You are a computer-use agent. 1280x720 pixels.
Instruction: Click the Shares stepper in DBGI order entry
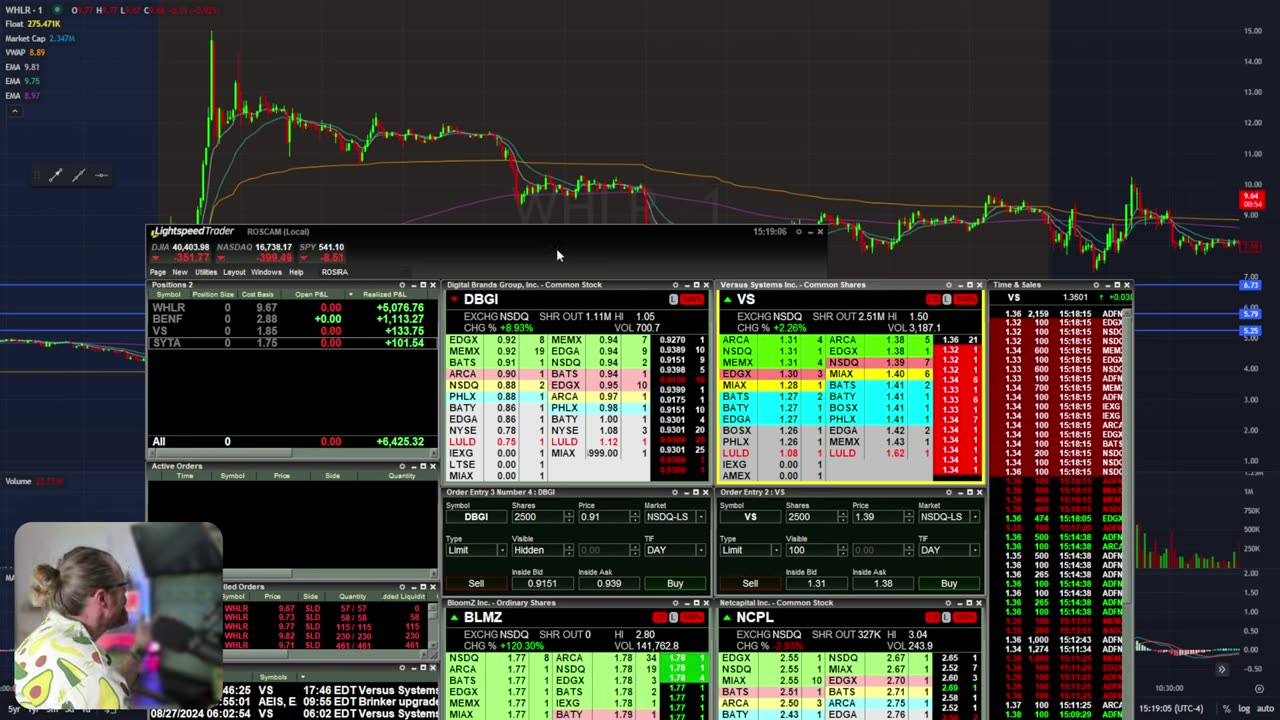[x=568, y=517]
